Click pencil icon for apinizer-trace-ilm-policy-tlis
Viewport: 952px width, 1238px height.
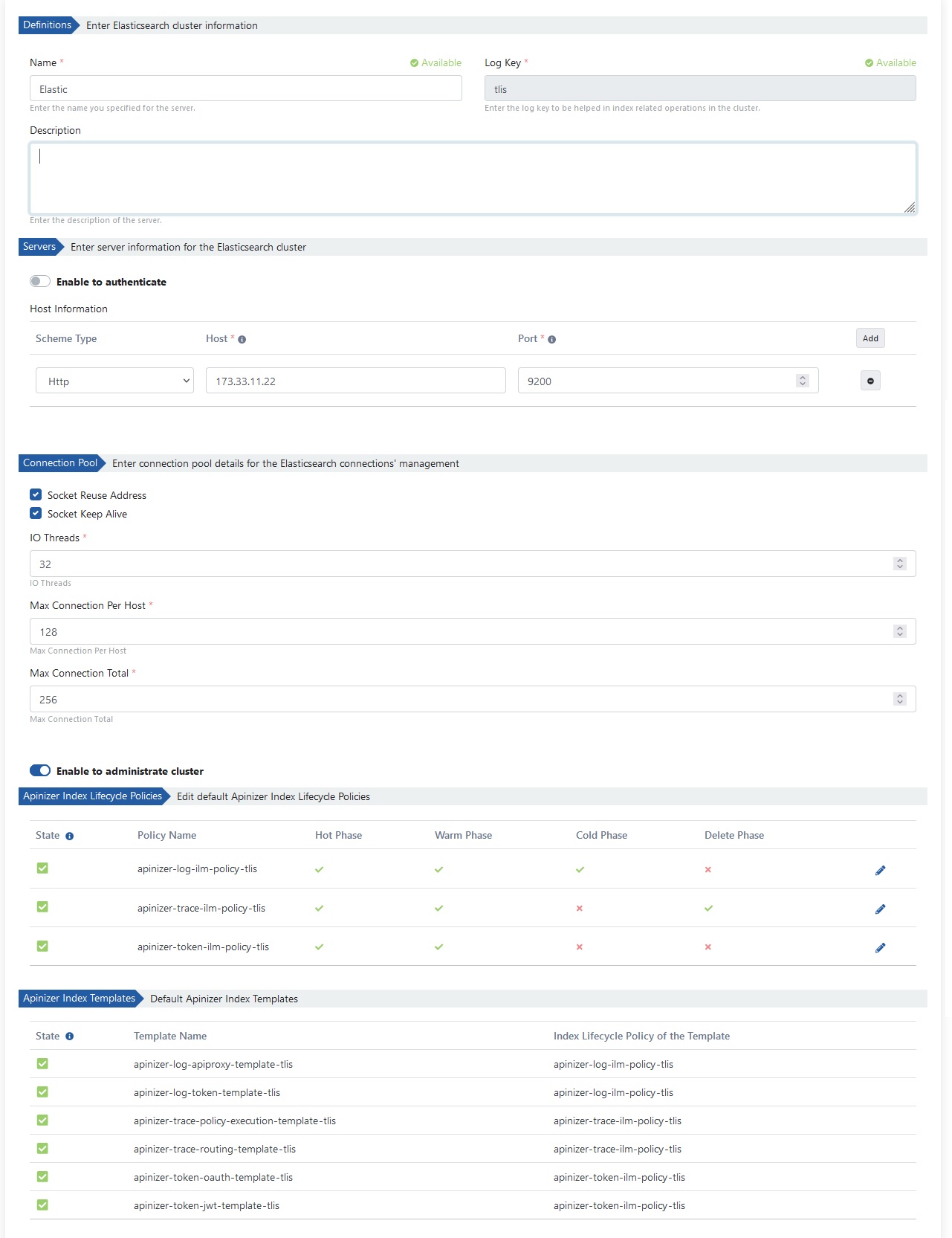click(880, 909)
